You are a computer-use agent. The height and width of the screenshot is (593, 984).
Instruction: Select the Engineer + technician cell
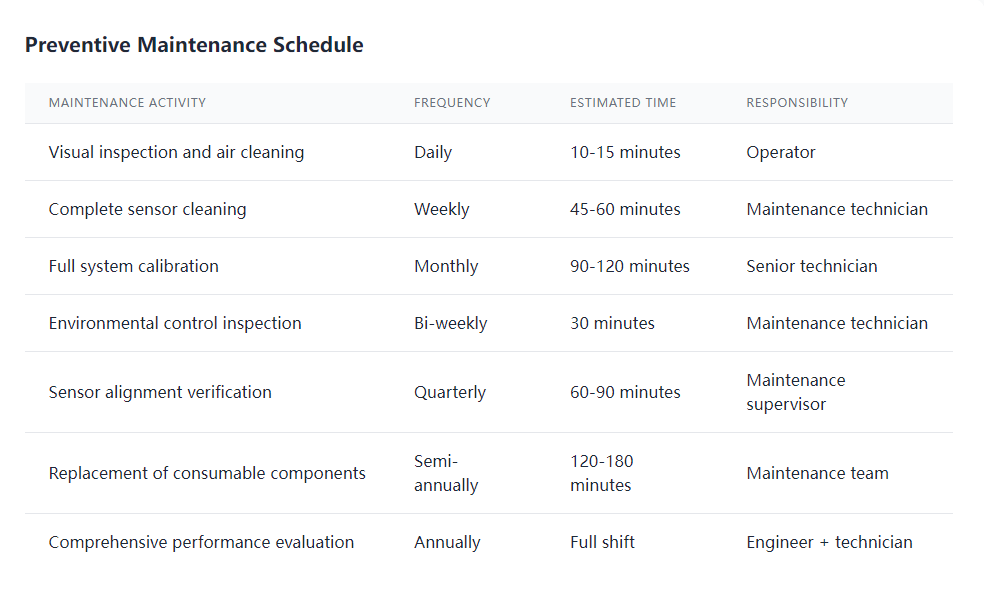click(x=829, y=542)
